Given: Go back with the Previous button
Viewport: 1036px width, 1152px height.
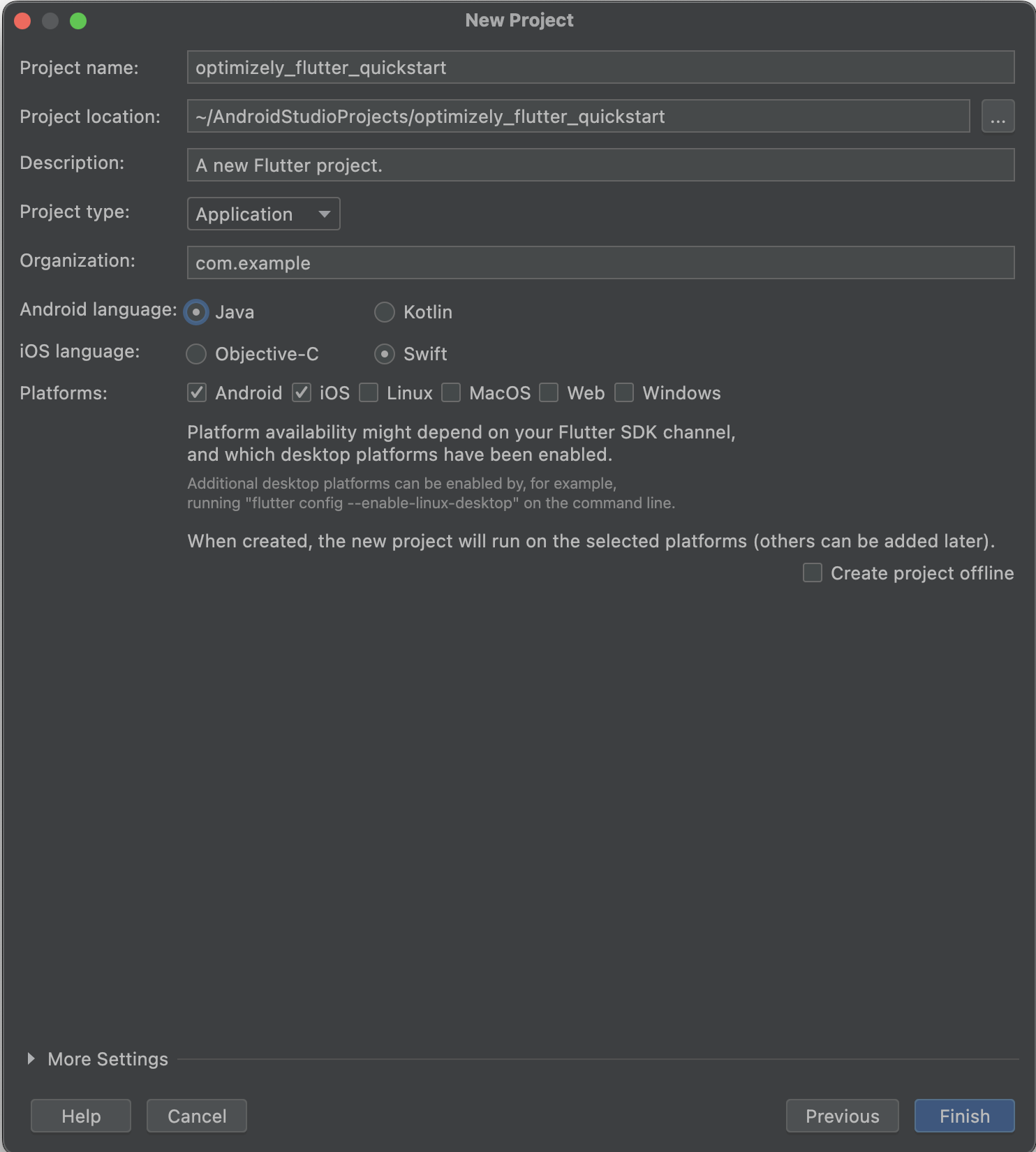Looking at the screenshot, I should (x=842, y=1116).
